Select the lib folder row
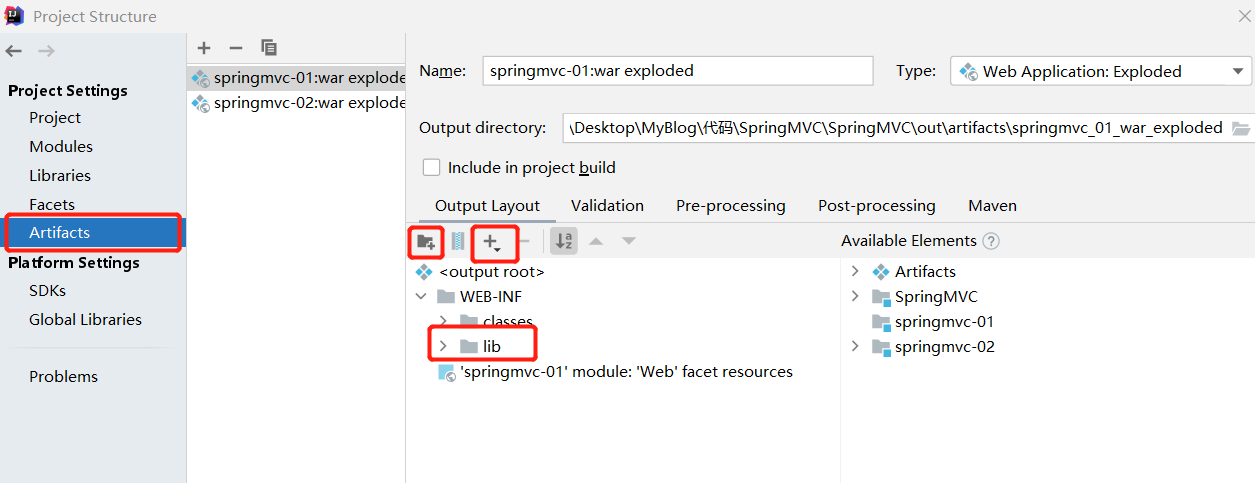The image size is (1255, 483). (x=480, y=347)
